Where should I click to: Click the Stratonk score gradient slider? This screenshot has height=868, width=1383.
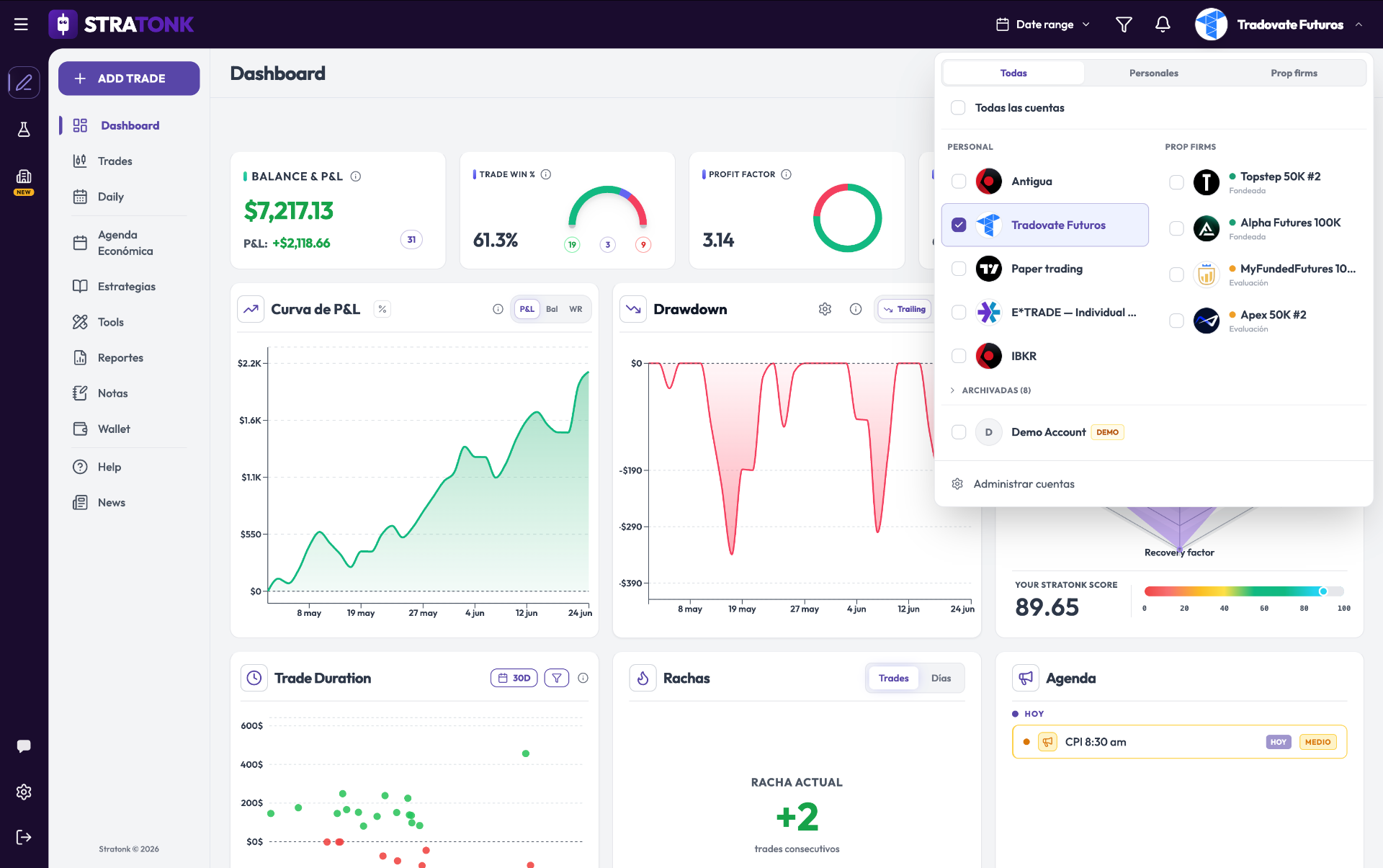coord(1244,591)
